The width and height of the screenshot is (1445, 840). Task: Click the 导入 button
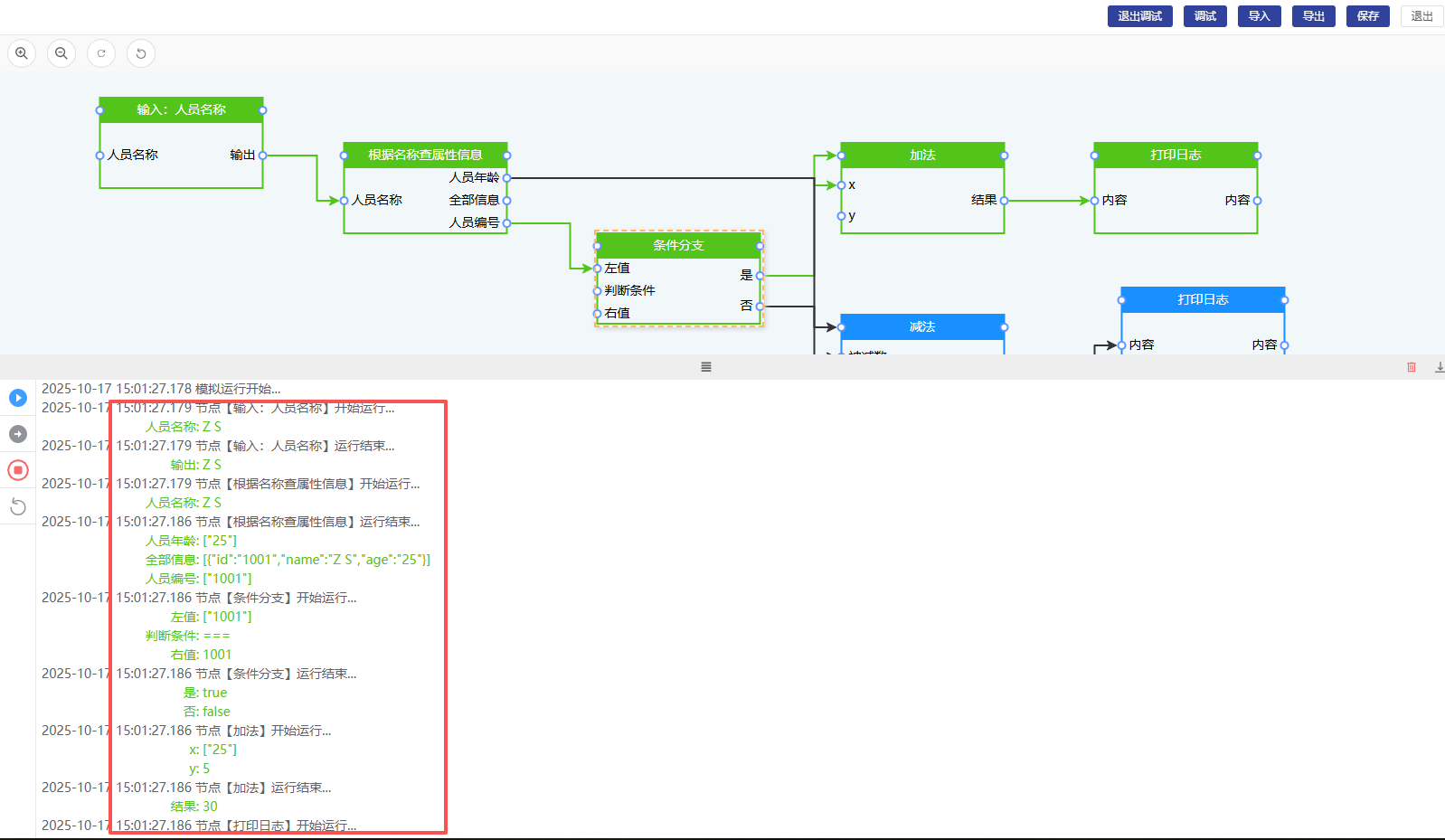click(x=1259, y=16)
